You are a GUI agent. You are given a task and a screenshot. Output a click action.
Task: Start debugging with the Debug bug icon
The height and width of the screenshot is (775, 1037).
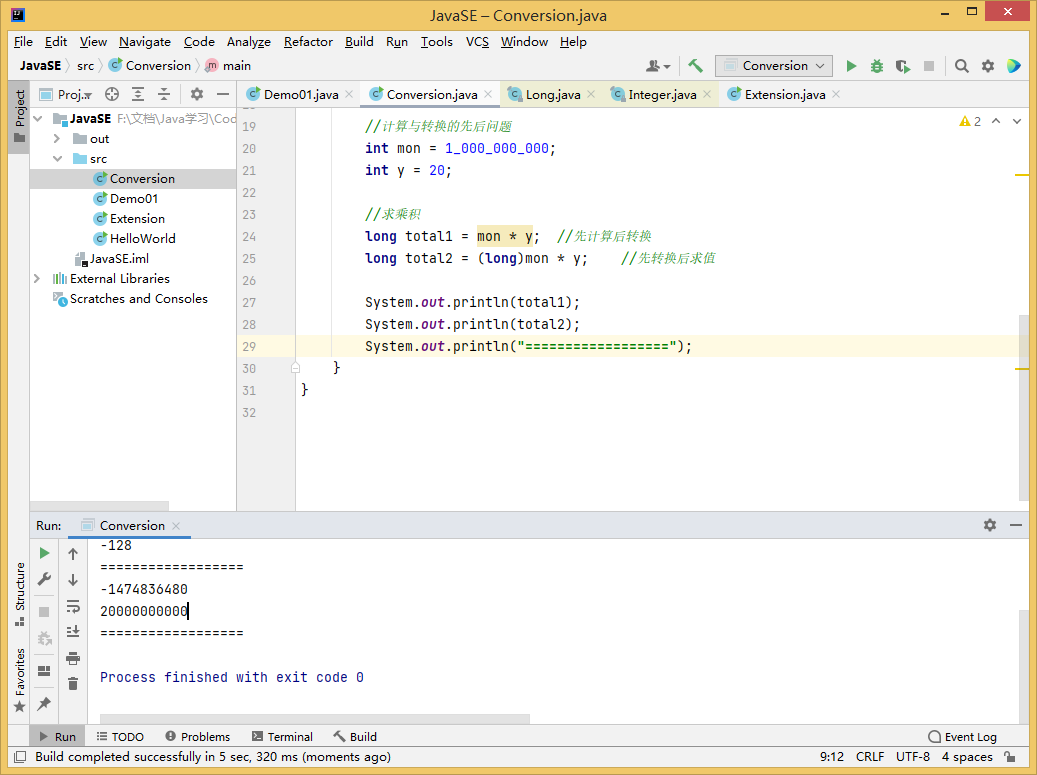pos(877,66)
